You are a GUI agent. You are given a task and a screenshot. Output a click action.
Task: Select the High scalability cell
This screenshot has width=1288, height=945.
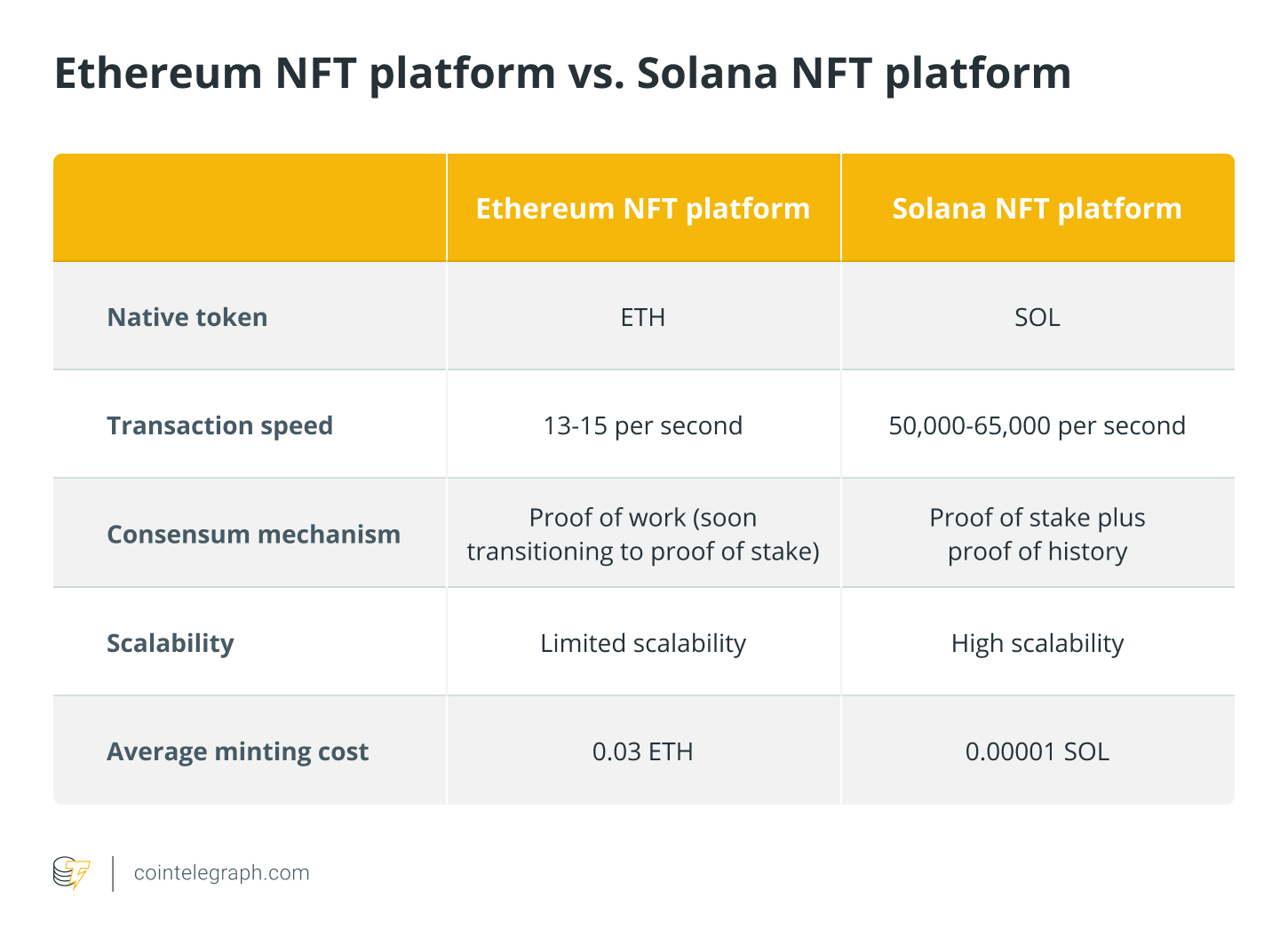[1037, 643]
